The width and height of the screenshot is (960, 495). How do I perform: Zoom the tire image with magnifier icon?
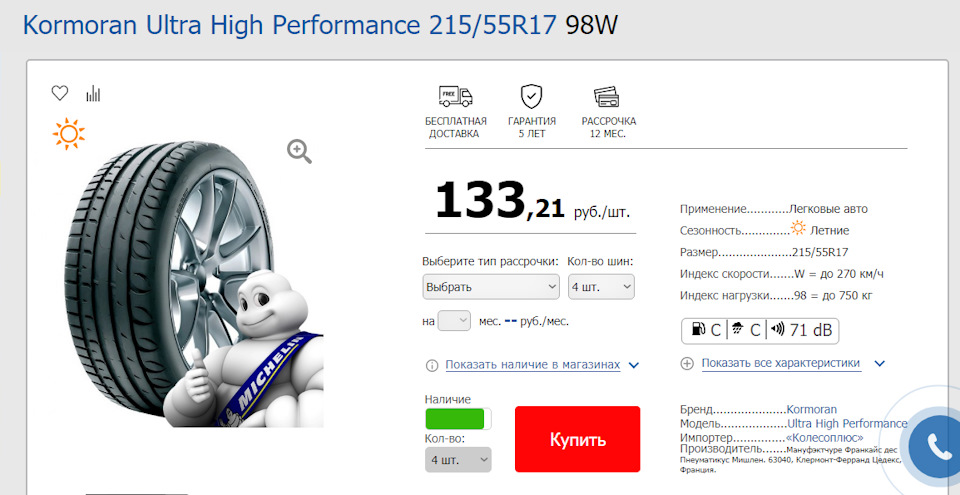[299, 151]
